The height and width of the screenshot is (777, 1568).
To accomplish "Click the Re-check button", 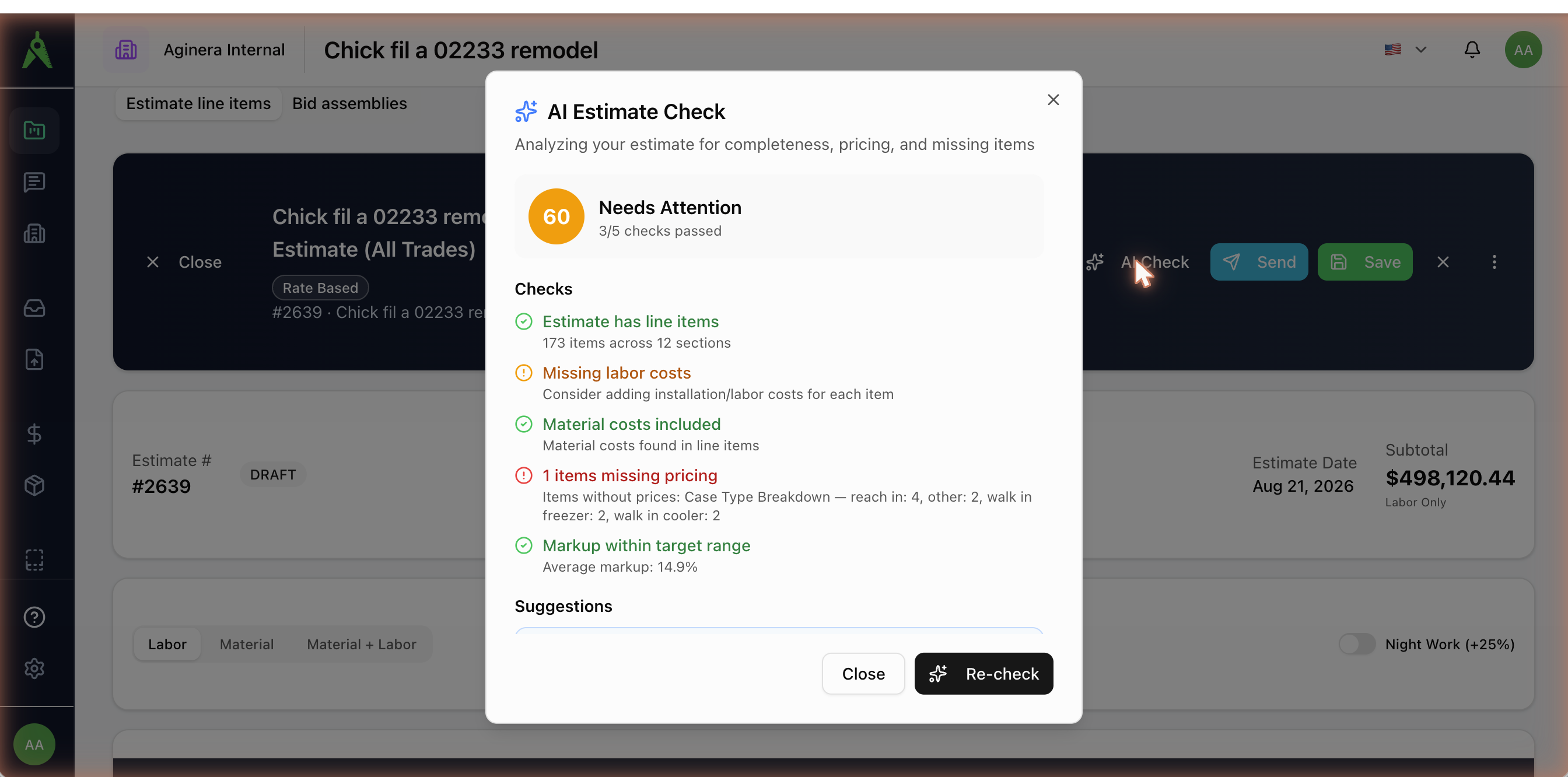I will pos(984,674).
